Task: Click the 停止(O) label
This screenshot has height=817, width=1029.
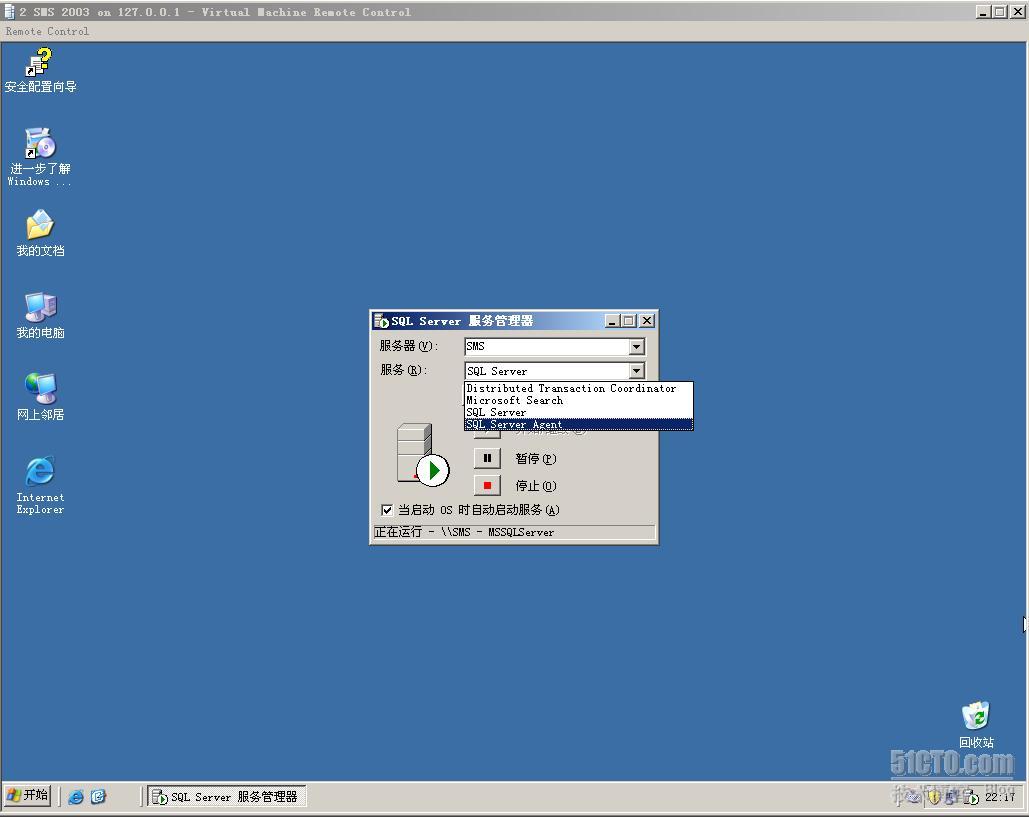Action: click(x=536, y=486)
